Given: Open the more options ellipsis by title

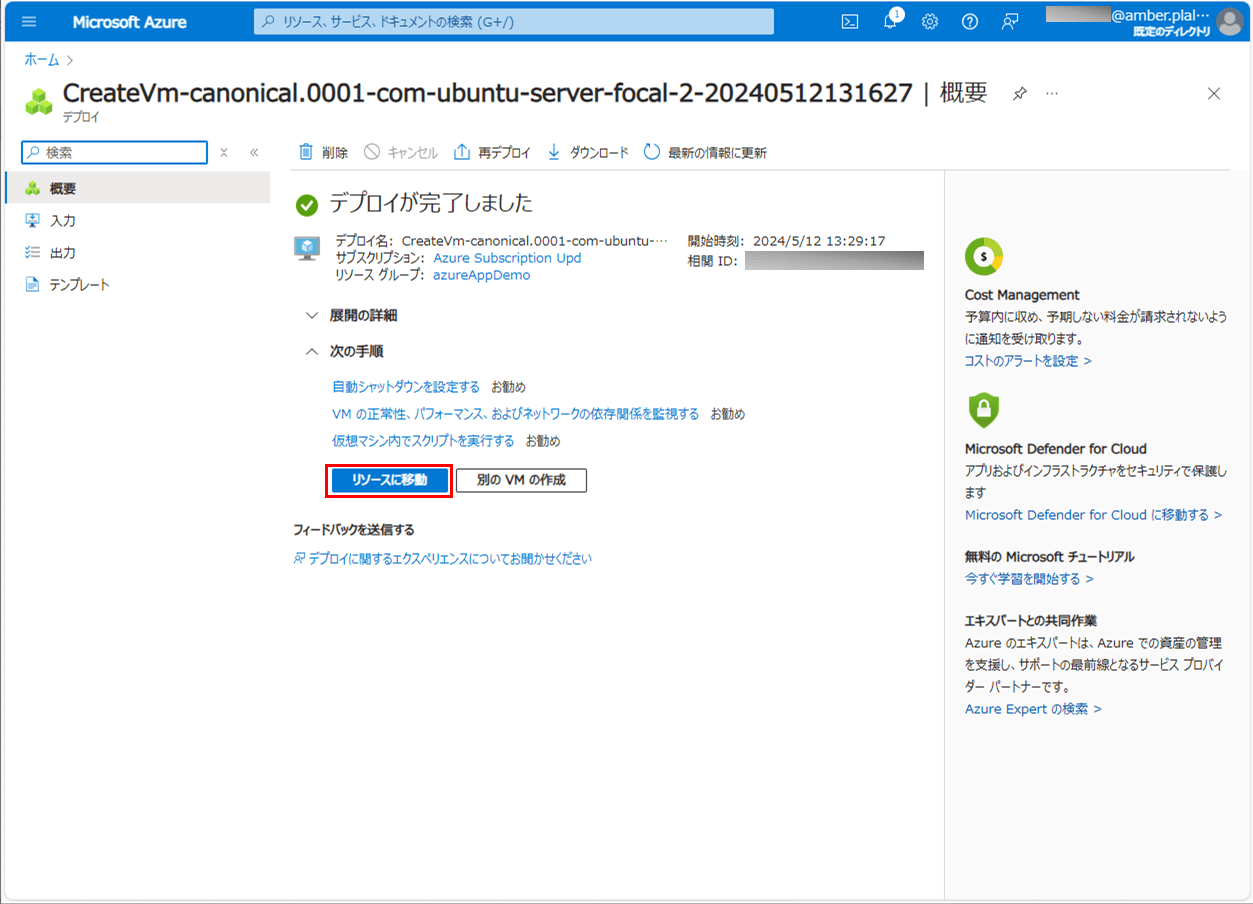Looking at the screenshot, I should pos(1051,93).
